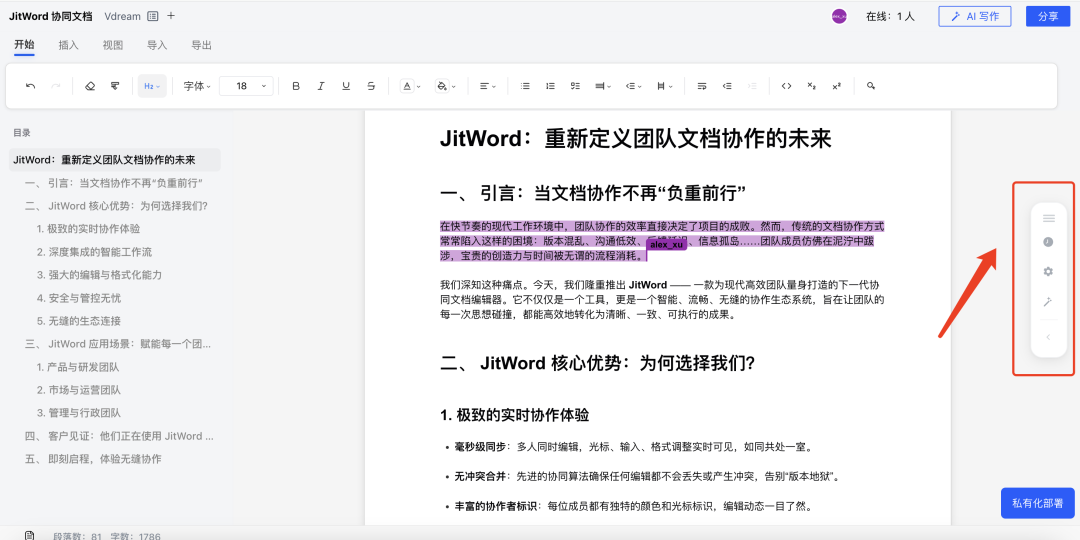The image size is (1080, 540).
Task: Go to outline item 2. 市场与运营团队
Action: pyautogui.click(x=79, y=390)
